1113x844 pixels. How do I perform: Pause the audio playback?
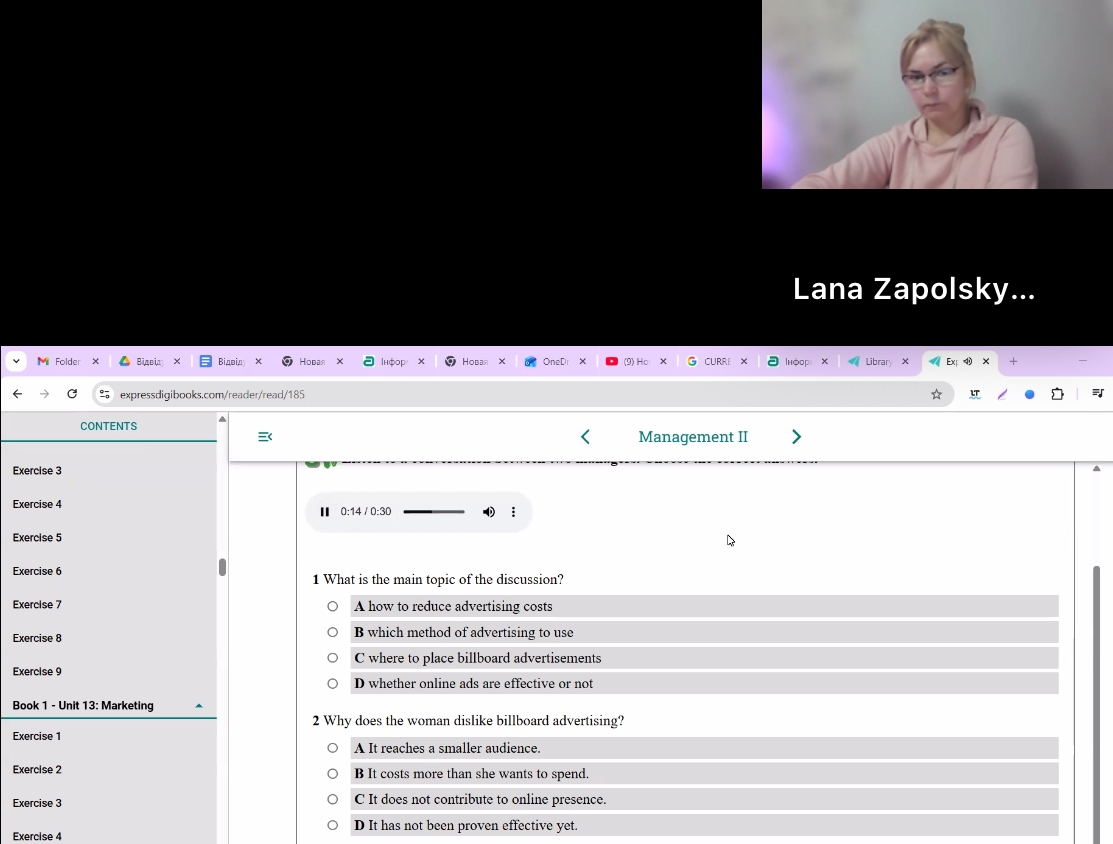[x=324, y=512]
